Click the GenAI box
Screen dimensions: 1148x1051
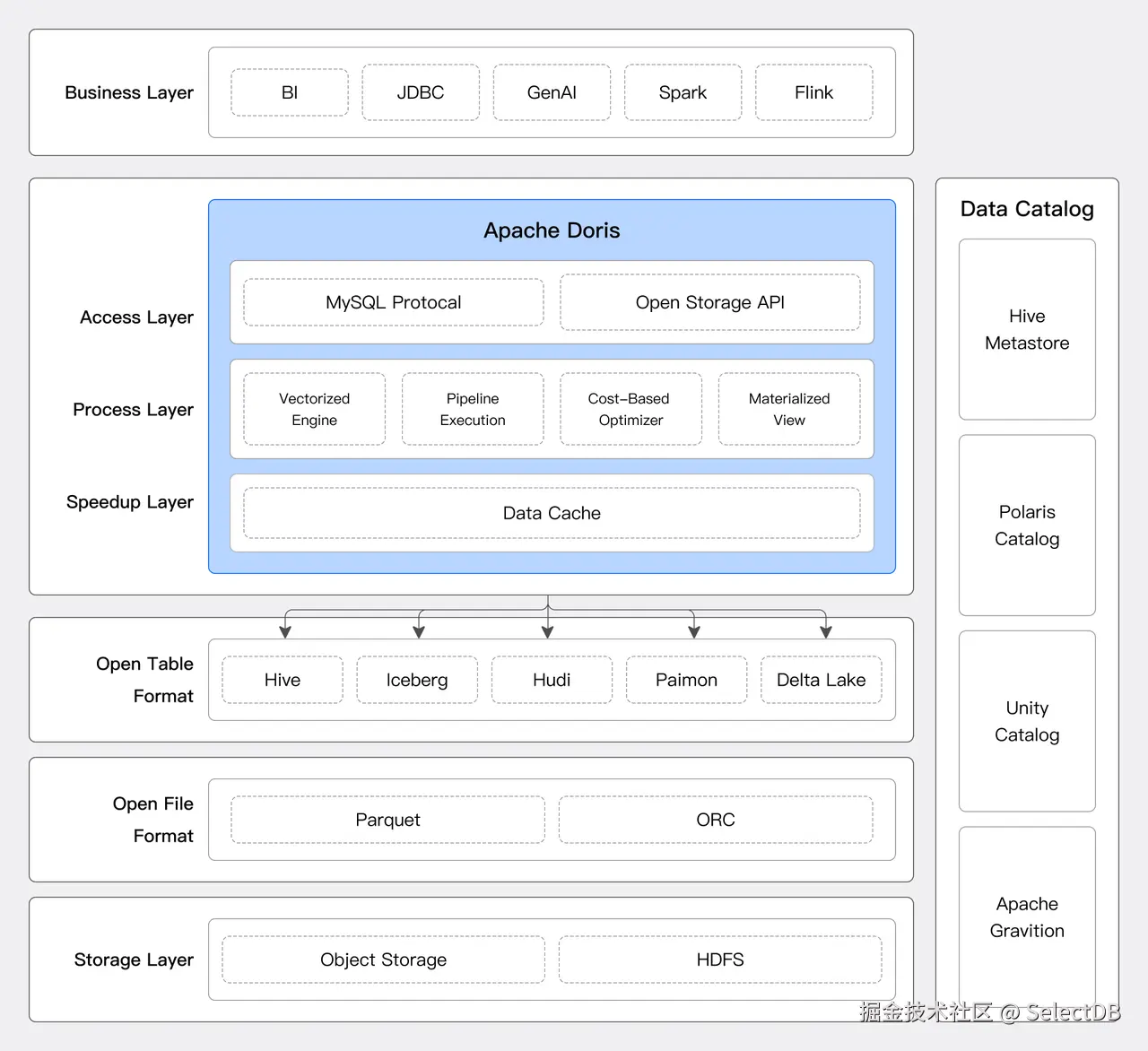(552, 92)
